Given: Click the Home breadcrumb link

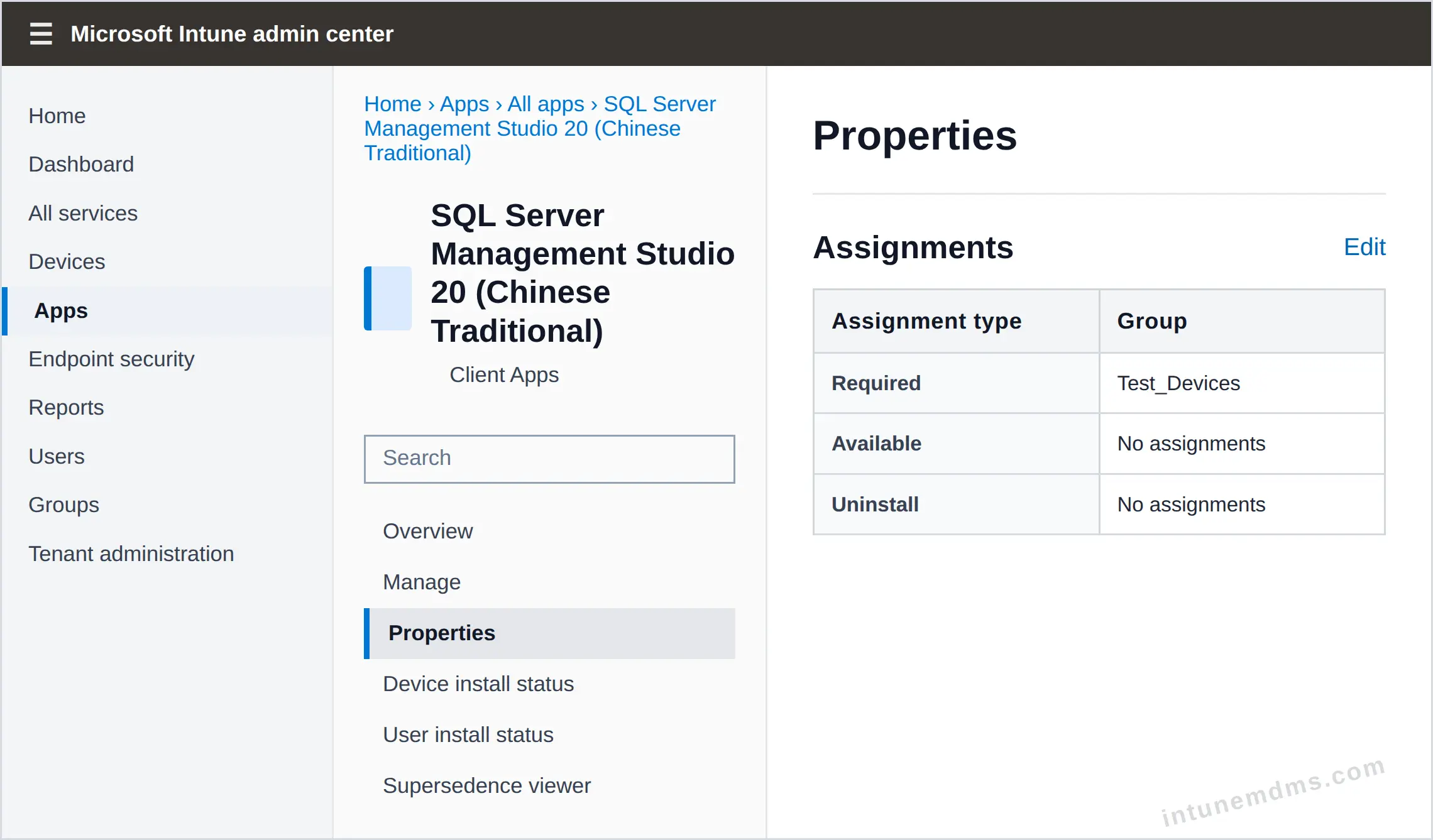Looking at the screenshot, I should tap(393, 104).
